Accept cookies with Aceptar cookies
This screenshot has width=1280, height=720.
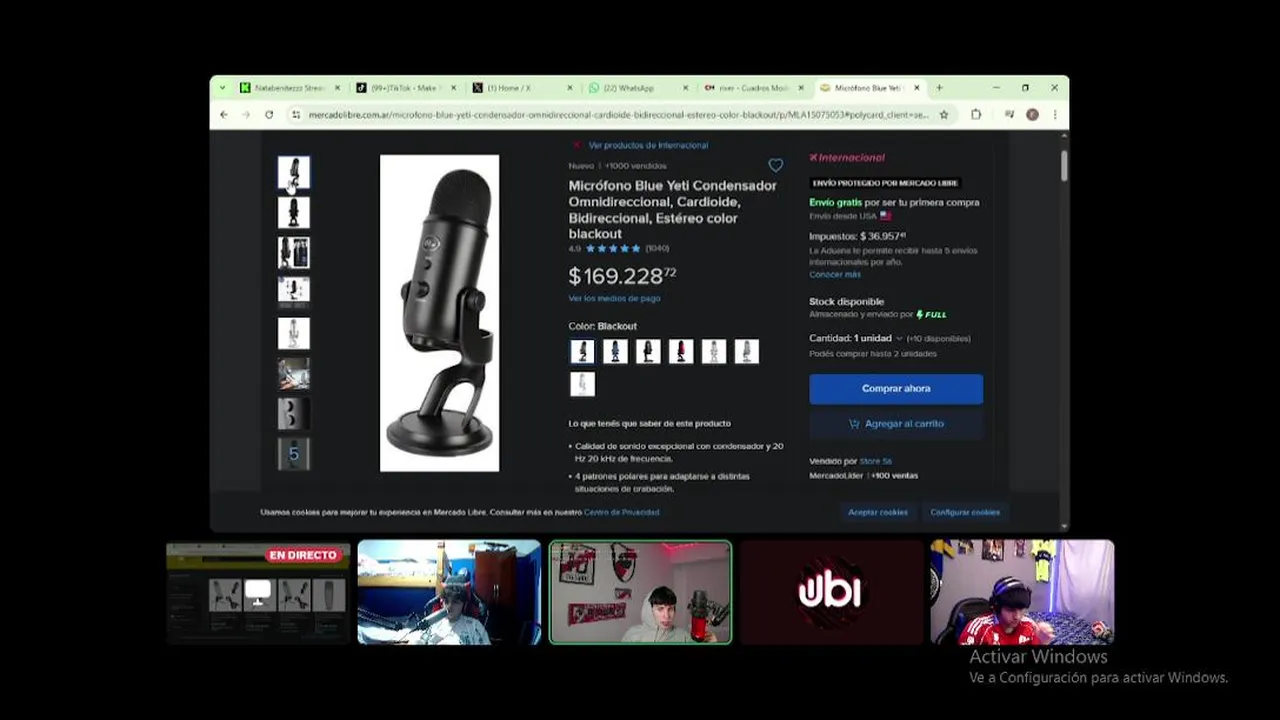pyautogui.click(x=878, y=512)
